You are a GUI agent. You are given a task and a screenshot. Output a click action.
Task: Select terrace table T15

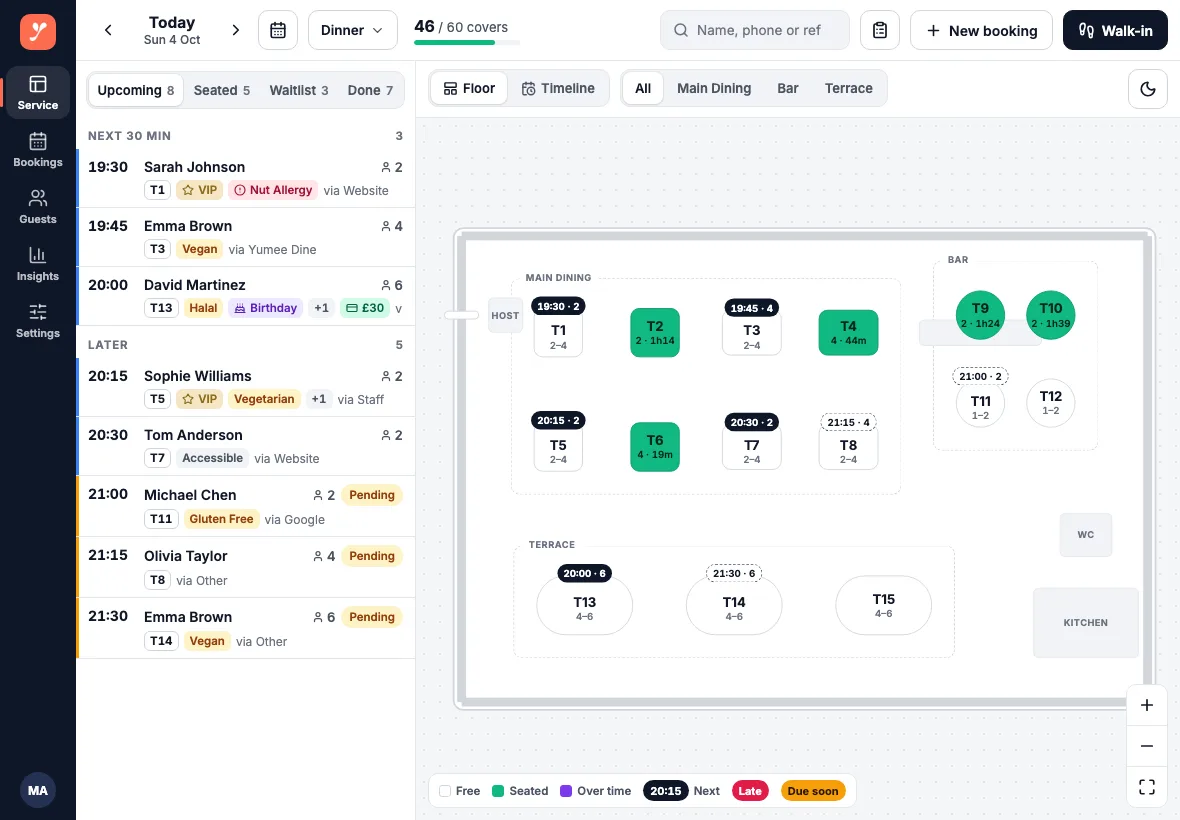coord(883,606)
